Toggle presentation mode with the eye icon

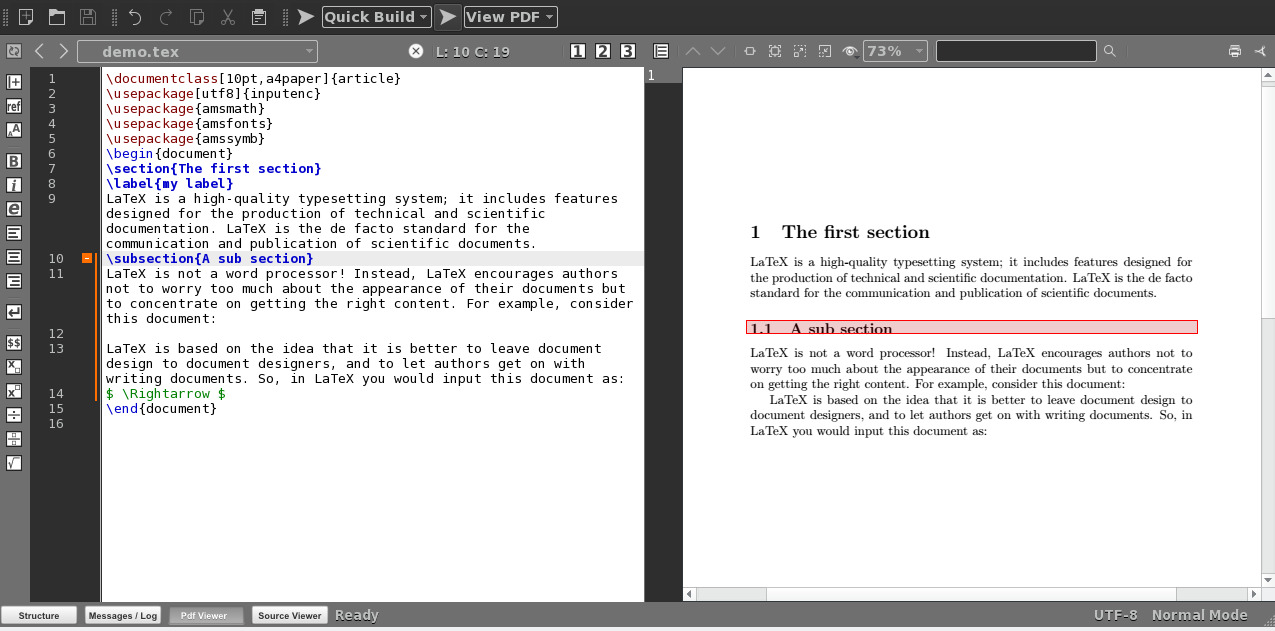[849, 50]
